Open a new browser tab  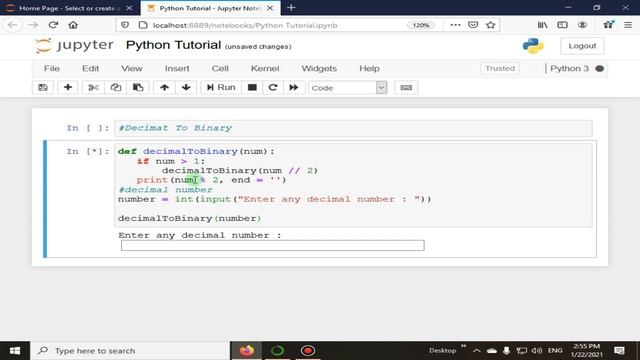pos(291,8)
